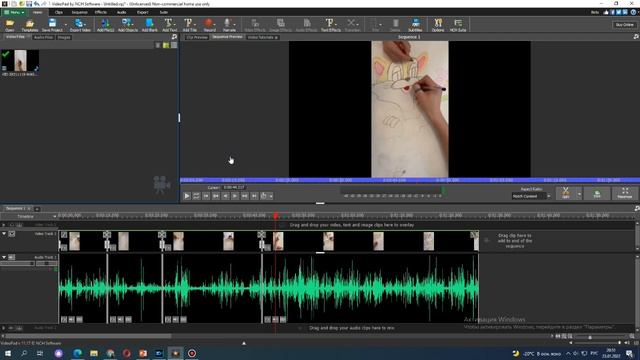Open the Windows Start menu
Viewport: 640px width, 360px height.
(x=7, y=353)
